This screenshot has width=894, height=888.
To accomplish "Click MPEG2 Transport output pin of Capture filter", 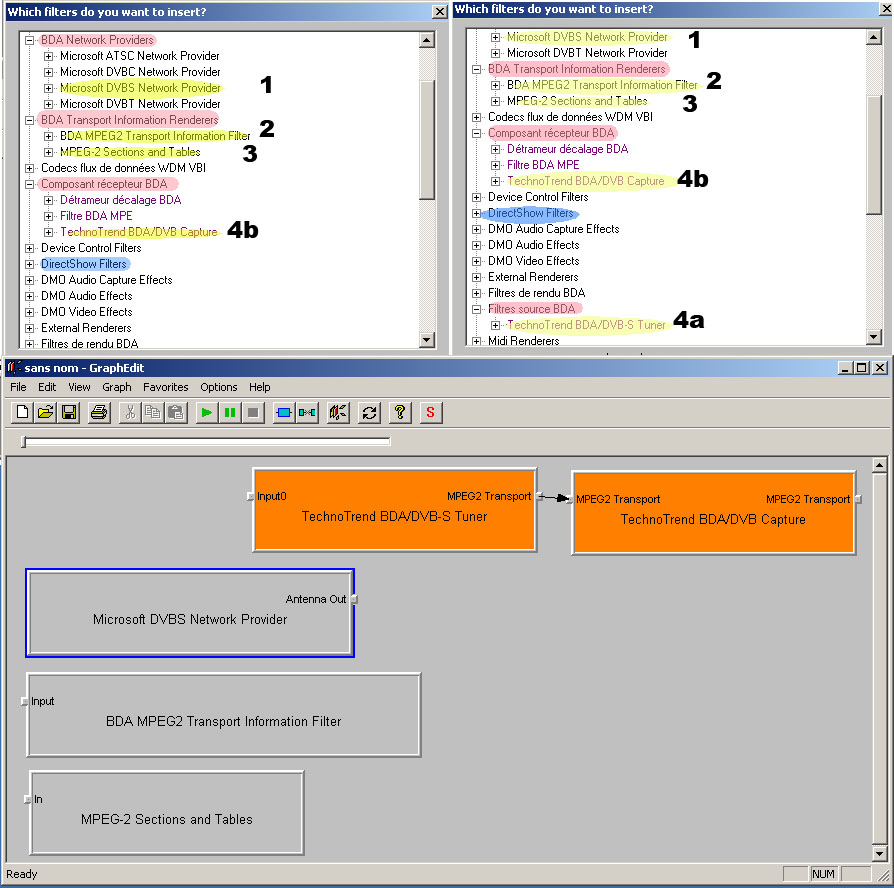I will [x=858, y=499].
